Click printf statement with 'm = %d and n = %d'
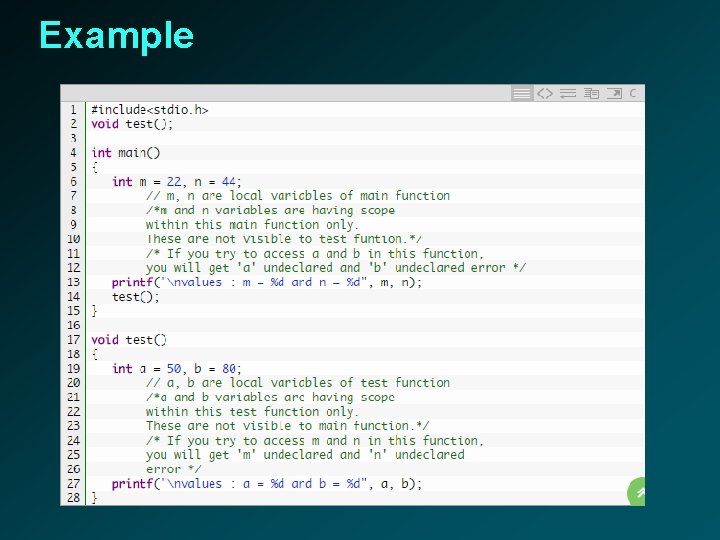 pyautogui.click(x=267, y=282)
